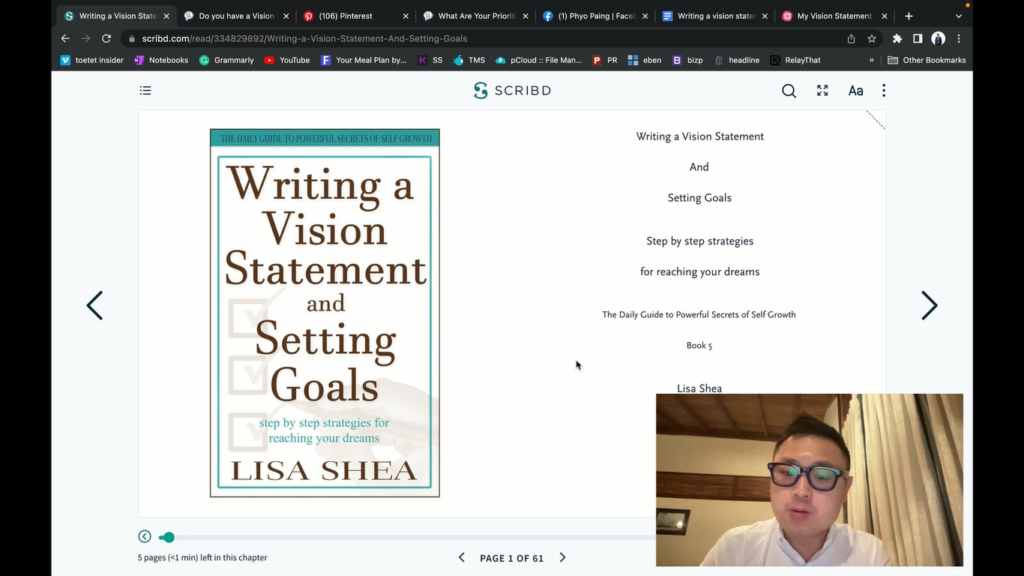
Task: Open the table of contents menu icon
Action: coord(145,91)
